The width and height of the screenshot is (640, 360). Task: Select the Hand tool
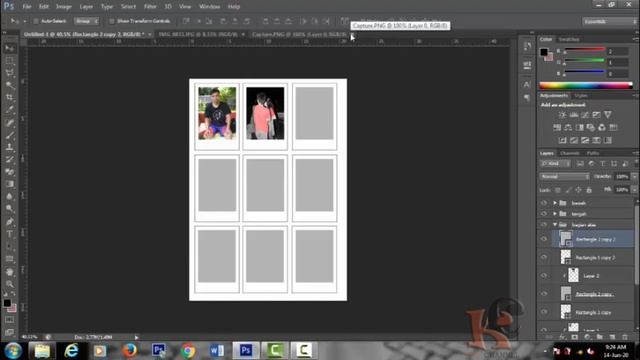[x=9, y=271]
